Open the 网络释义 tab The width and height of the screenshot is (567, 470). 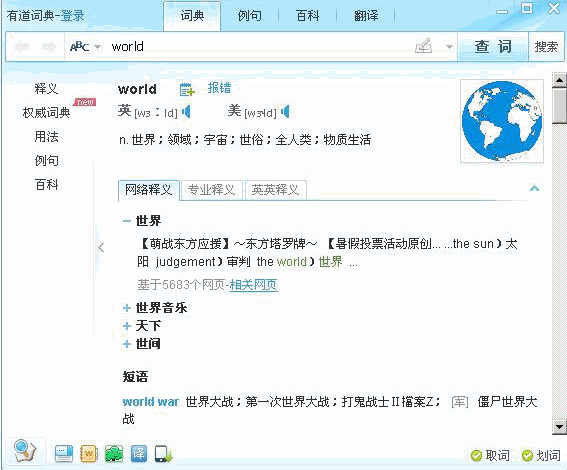click(149, 189)
